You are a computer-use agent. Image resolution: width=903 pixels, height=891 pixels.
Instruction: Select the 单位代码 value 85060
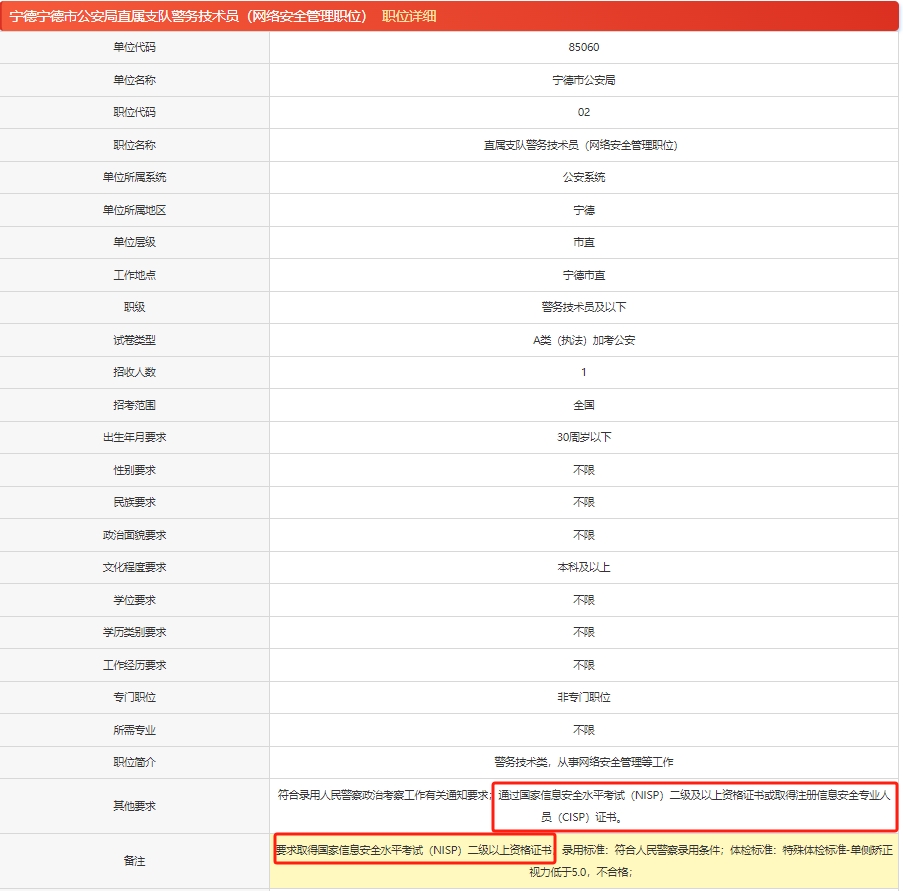pos(583,47)
